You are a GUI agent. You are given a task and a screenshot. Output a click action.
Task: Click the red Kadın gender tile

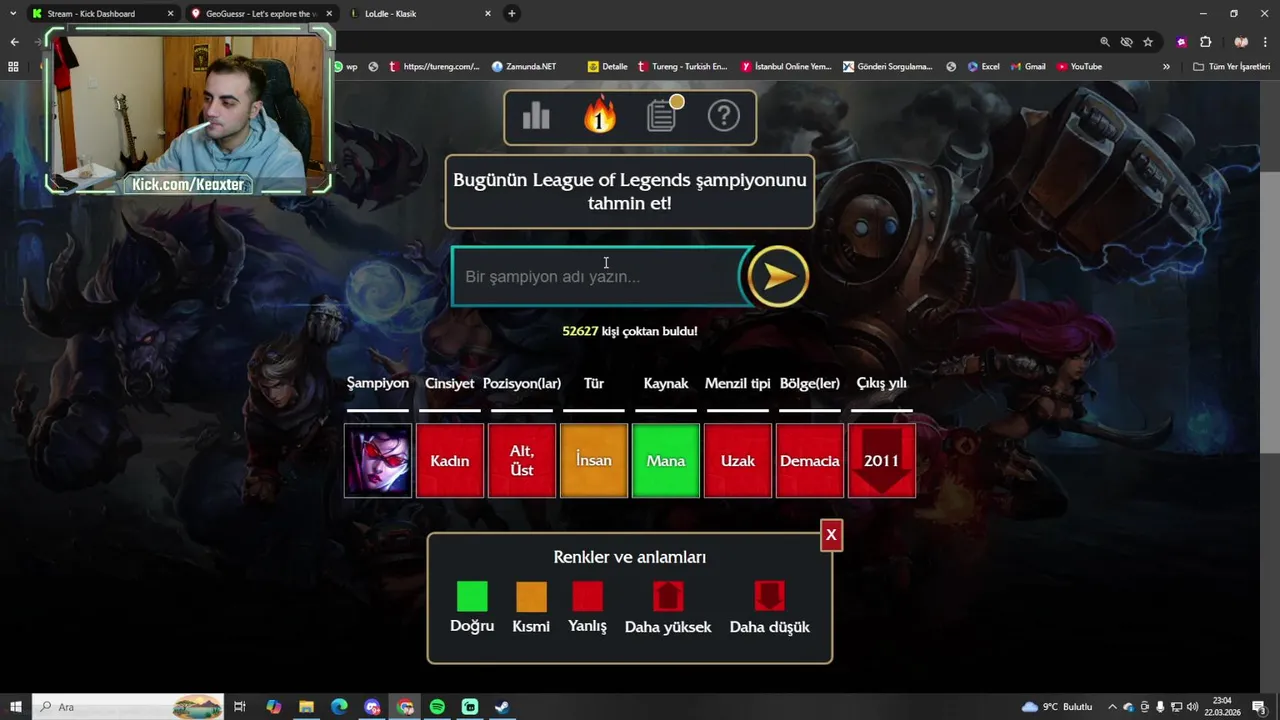(x=450, y=461)
